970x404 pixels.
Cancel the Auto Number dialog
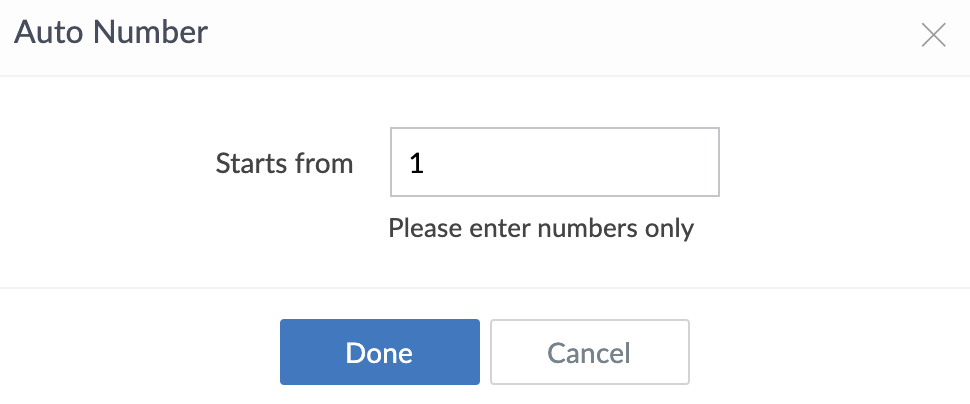pyautogui.click(x=589, y=352)
